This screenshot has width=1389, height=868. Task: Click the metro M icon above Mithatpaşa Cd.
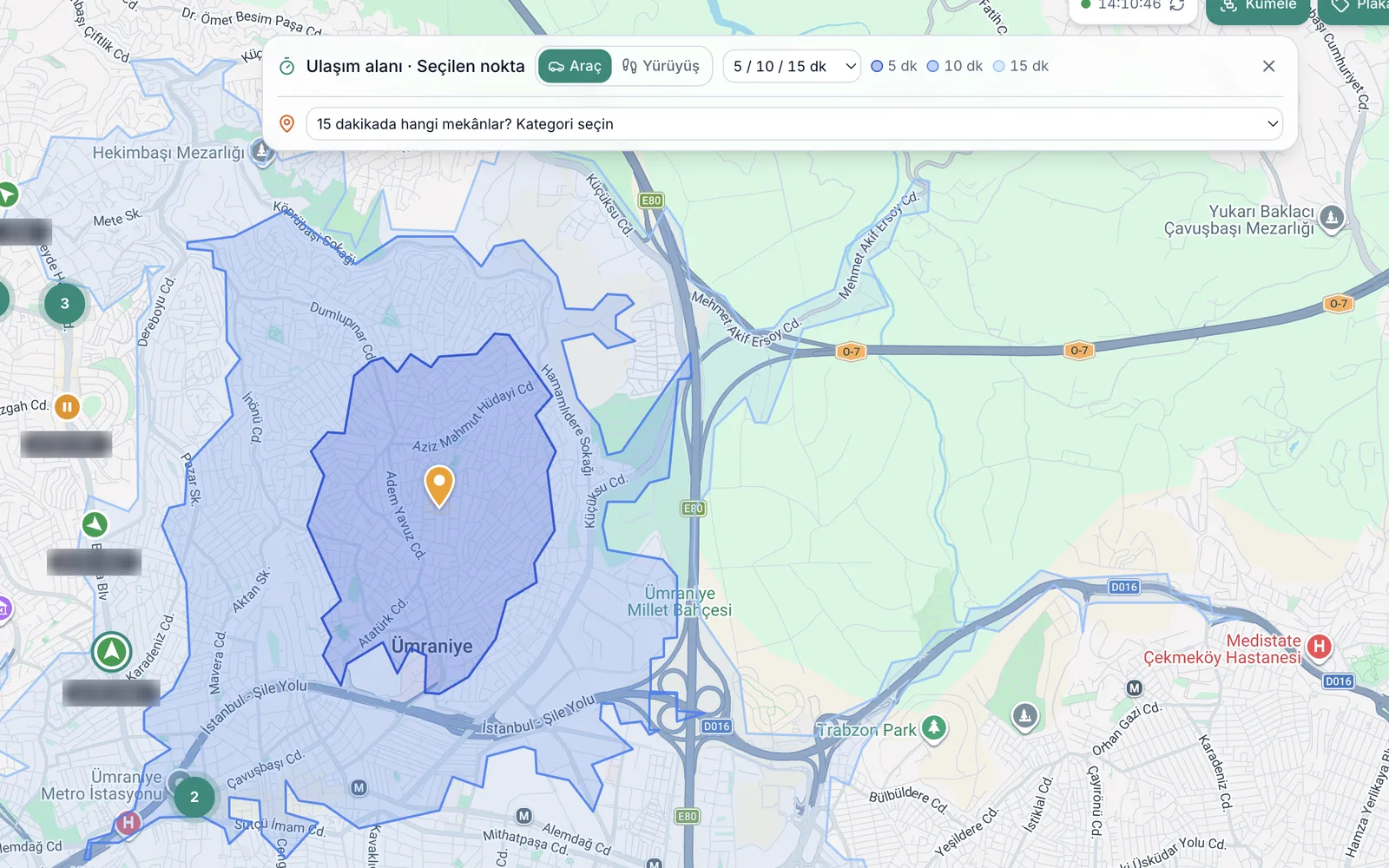(x=523, y=816)
